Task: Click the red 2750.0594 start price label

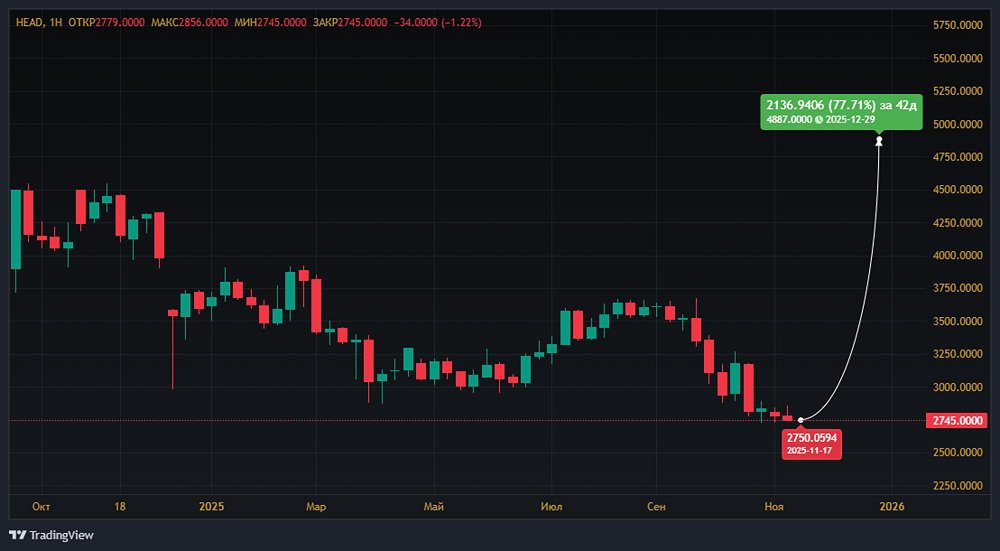Action: tap(812, 443)
